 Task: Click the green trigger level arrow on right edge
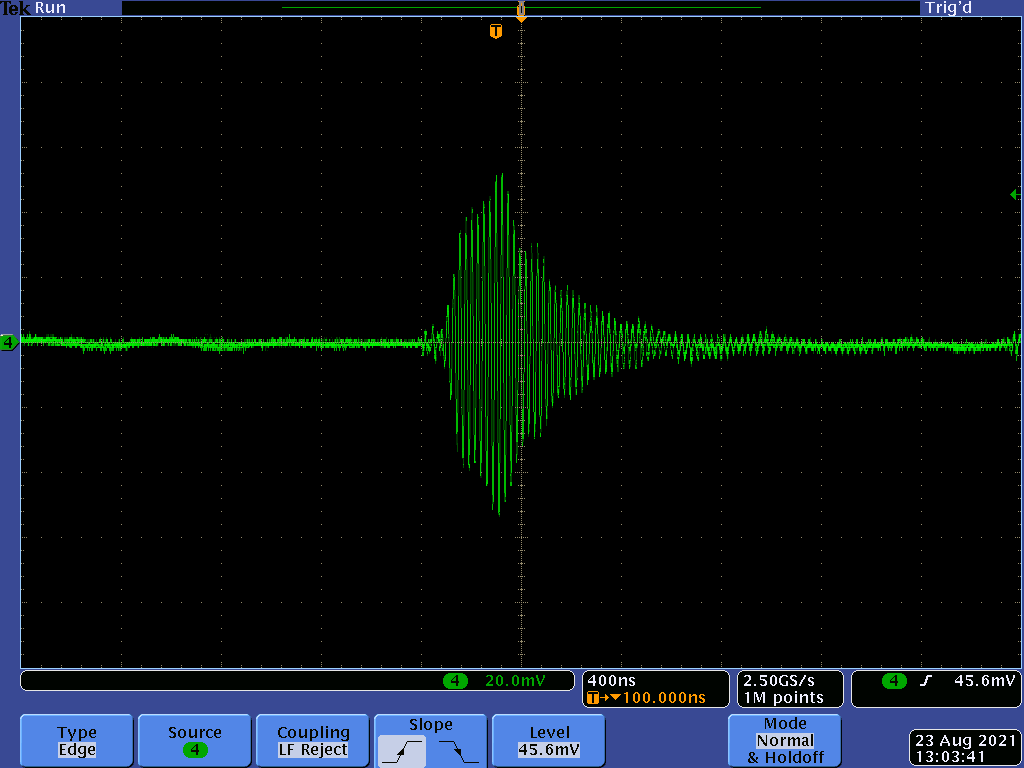point(1015,195)
